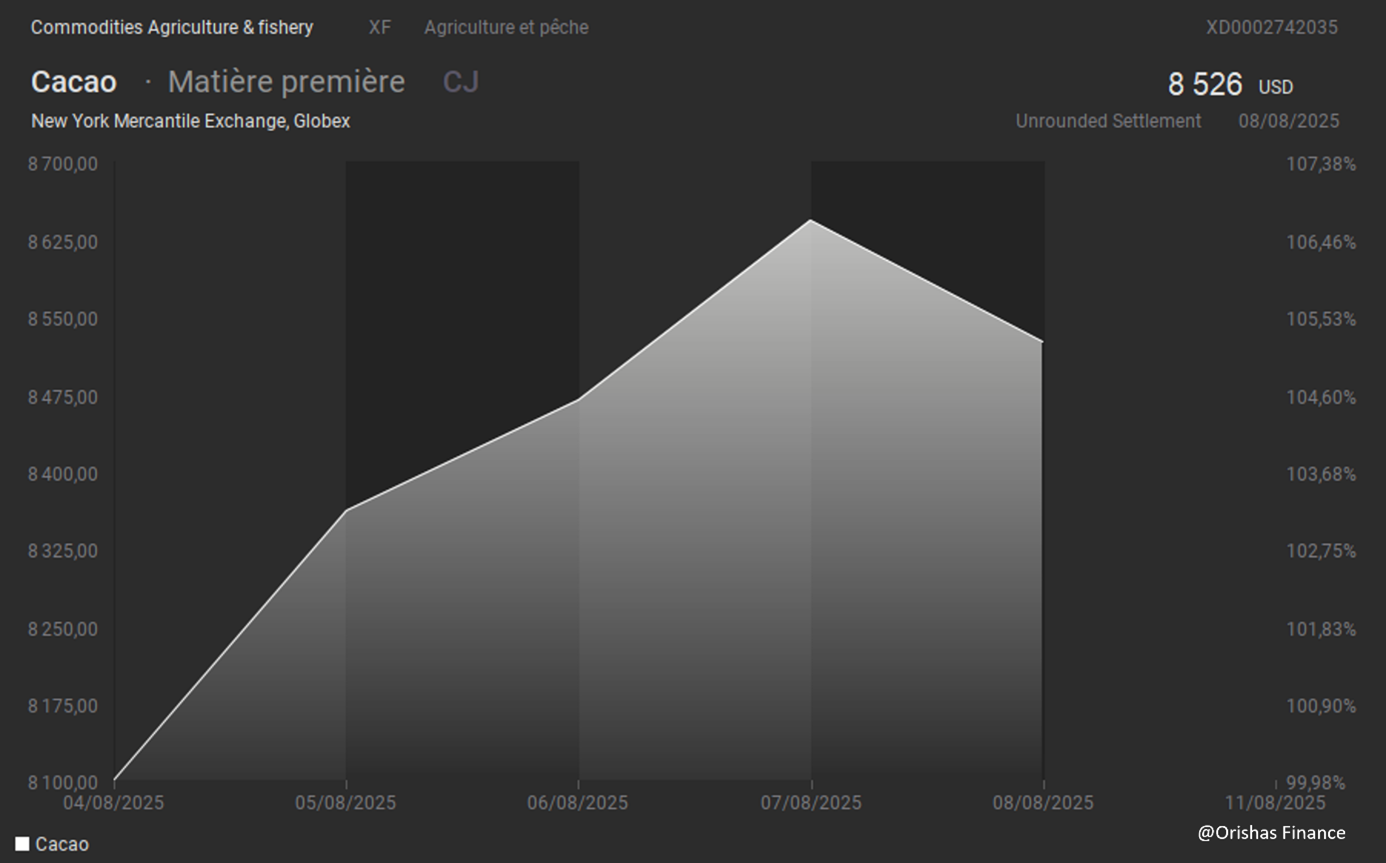Screen dimensions: 1386x863
Task: Click the 8 700,00 y-axis label
Action: (x=63, y=164)
